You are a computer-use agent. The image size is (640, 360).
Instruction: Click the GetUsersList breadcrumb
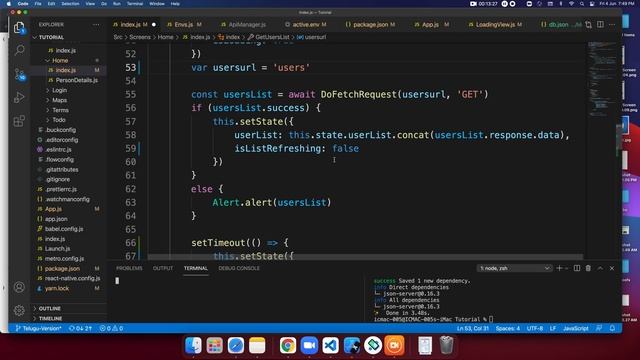tap(272, 37)
